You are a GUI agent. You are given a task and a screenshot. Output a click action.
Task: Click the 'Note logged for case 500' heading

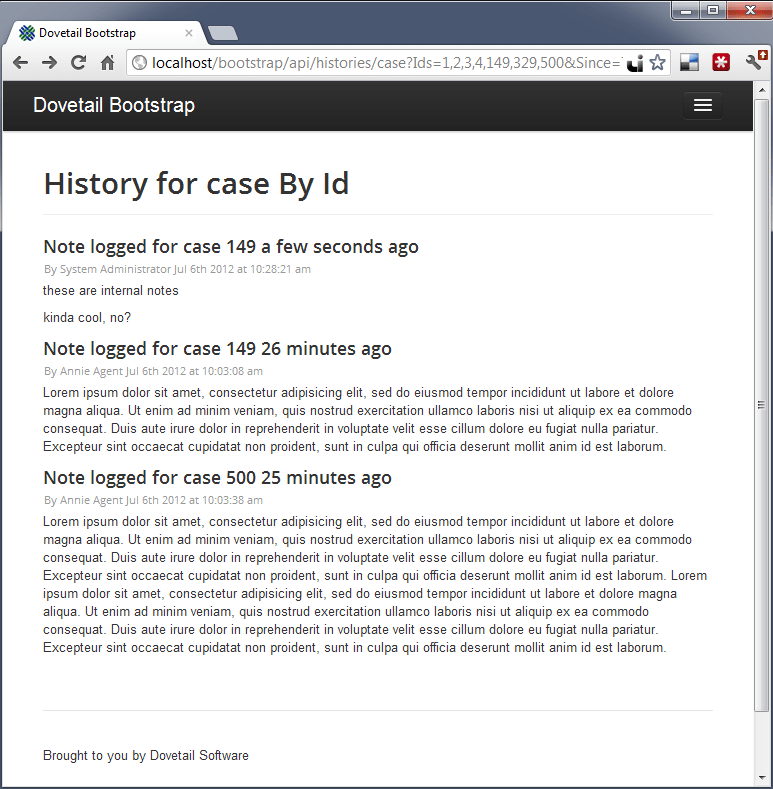[217, 478]
